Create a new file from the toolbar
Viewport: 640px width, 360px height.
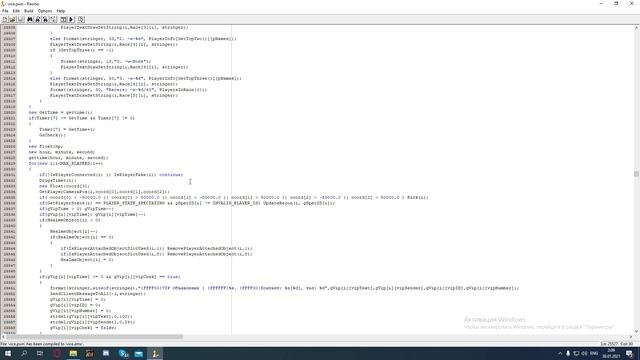[x=5, y=19]
